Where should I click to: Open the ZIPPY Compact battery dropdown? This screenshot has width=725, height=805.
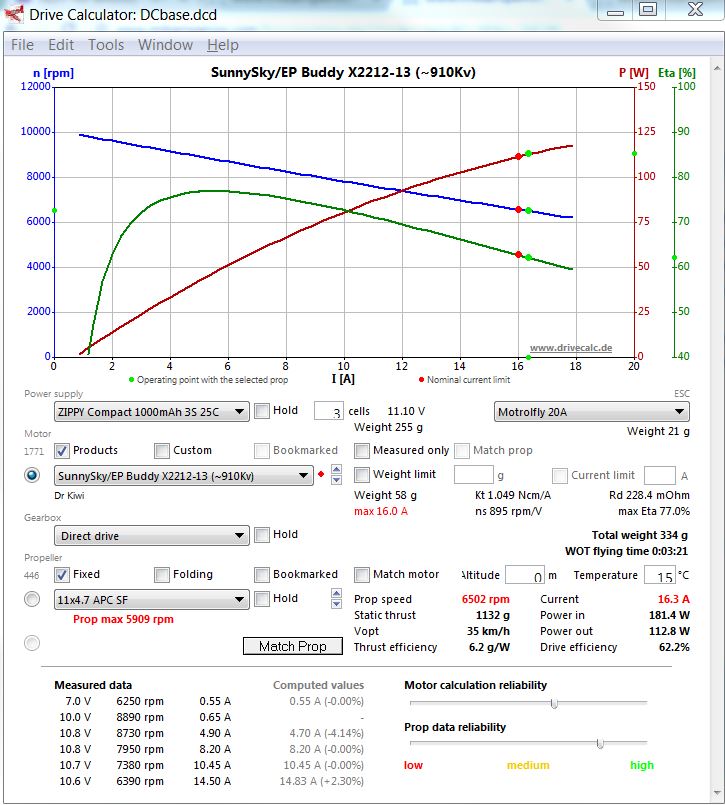pyautogui.click(x=151, y=411)
